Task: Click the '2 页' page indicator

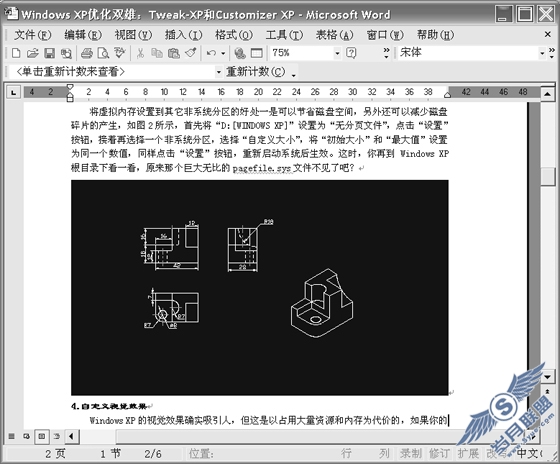Action: (x=55, y=454)
